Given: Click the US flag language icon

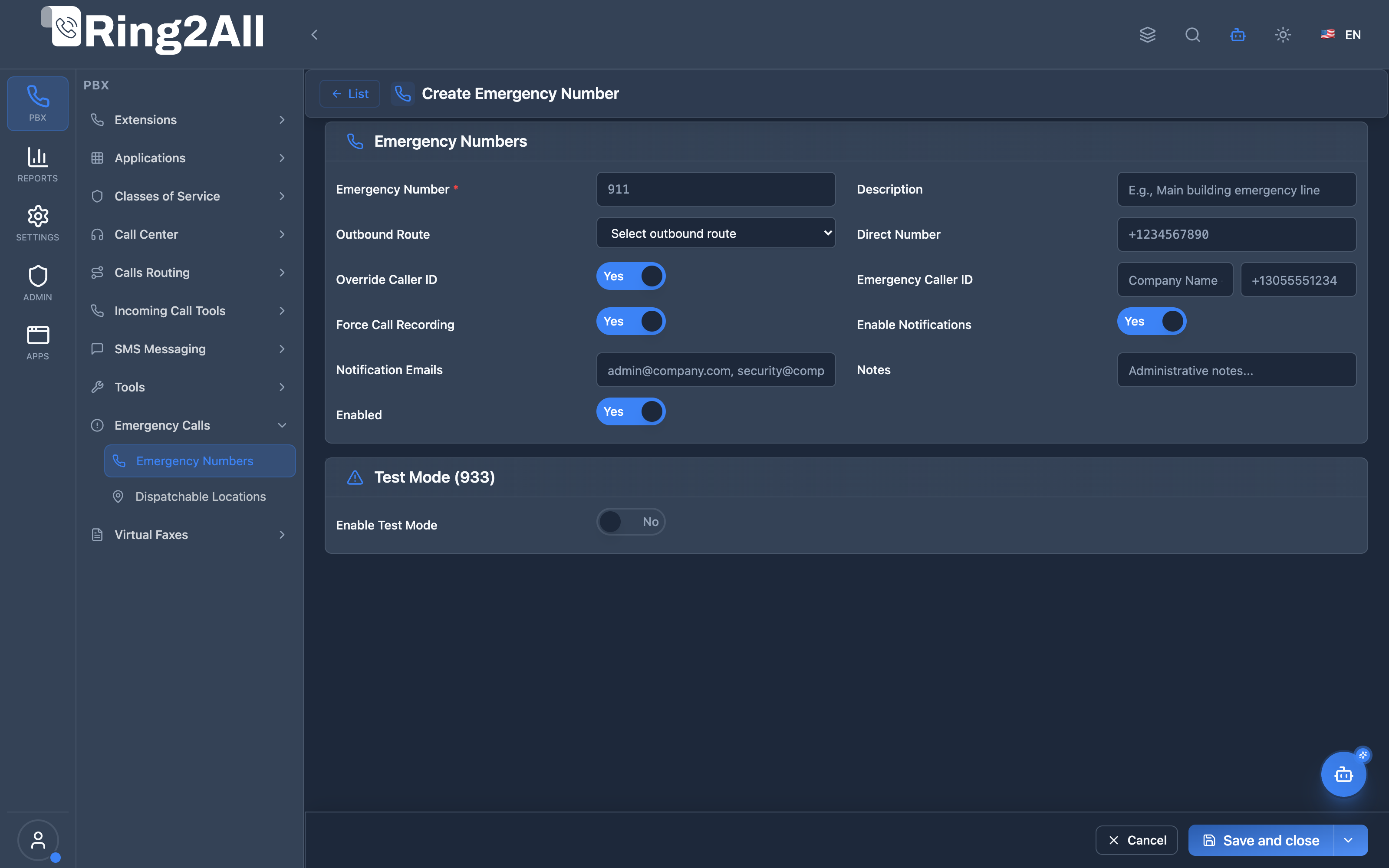Looking at the screenshot, I should pos(1328,35).
